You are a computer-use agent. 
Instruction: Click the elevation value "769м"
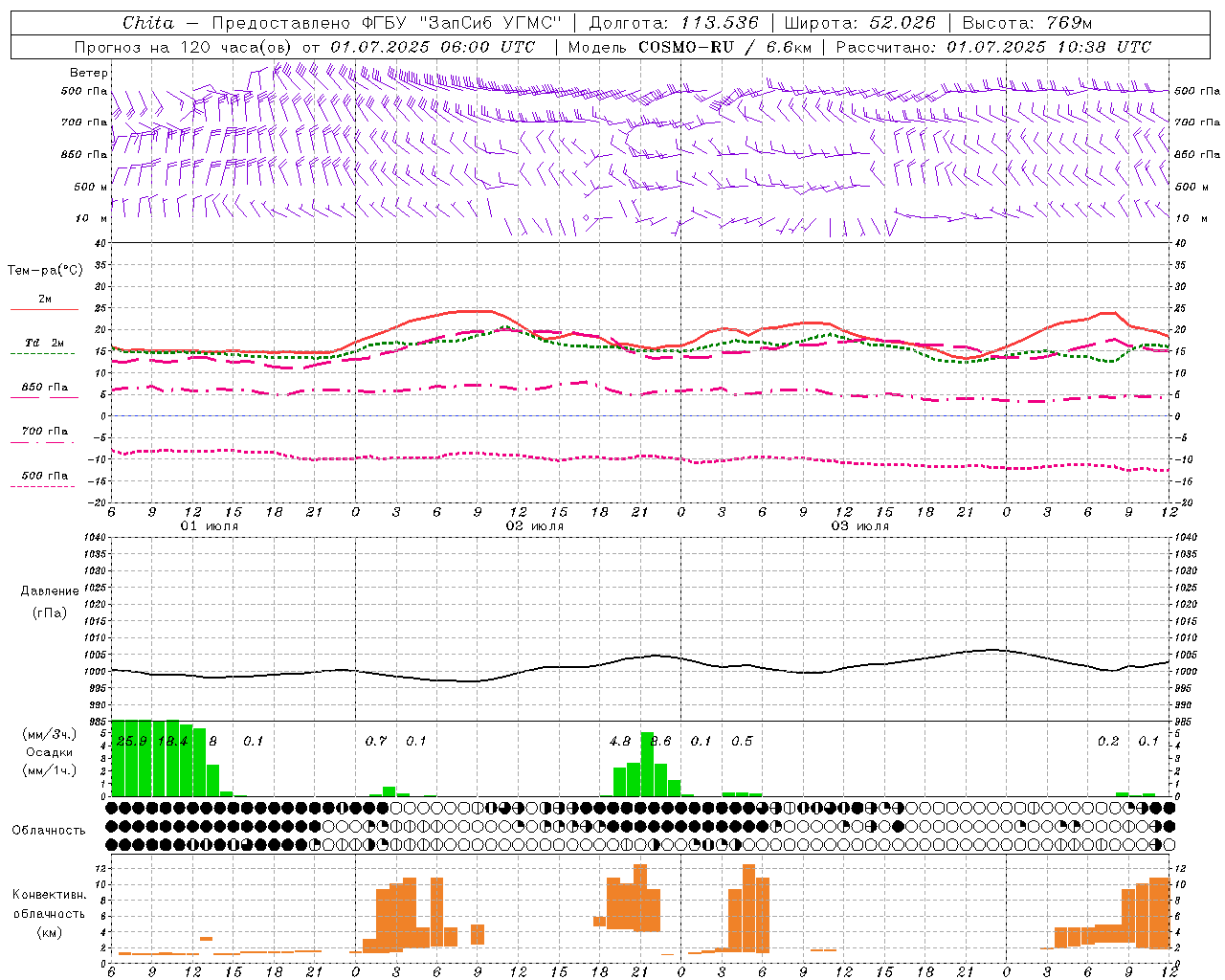(1070, 23)
